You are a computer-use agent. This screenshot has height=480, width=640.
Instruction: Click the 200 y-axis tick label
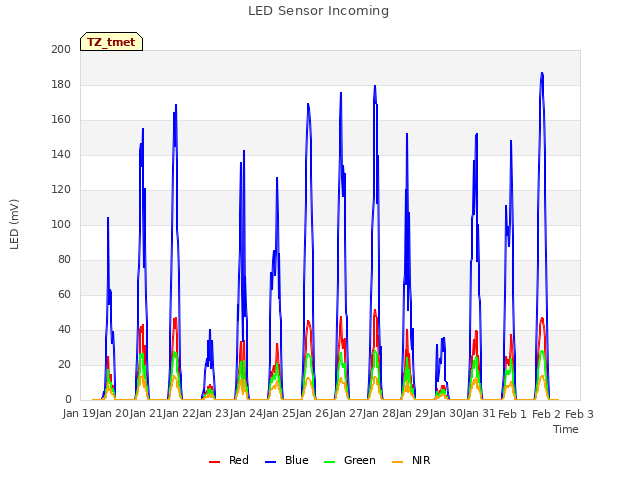[61, 49]
